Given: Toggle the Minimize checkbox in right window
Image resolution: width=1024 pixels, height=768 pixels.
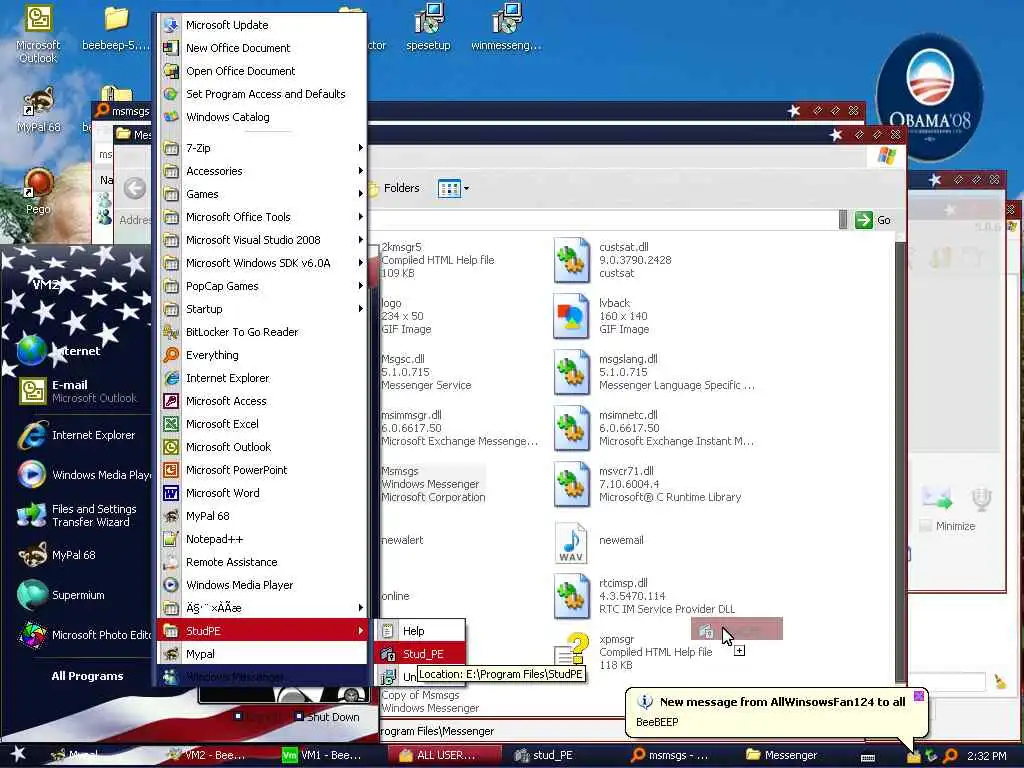Looking at the screenshot, I should coord(925,526).
